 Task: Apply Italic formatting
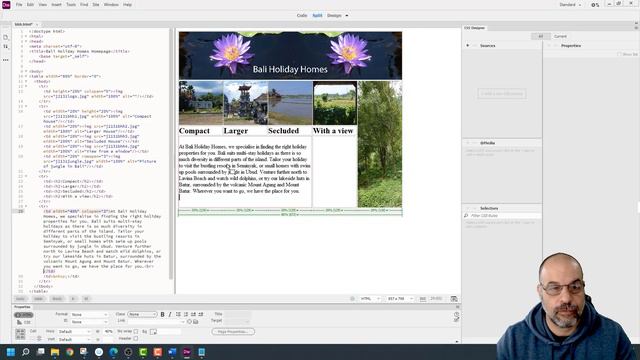coord(170,314)
